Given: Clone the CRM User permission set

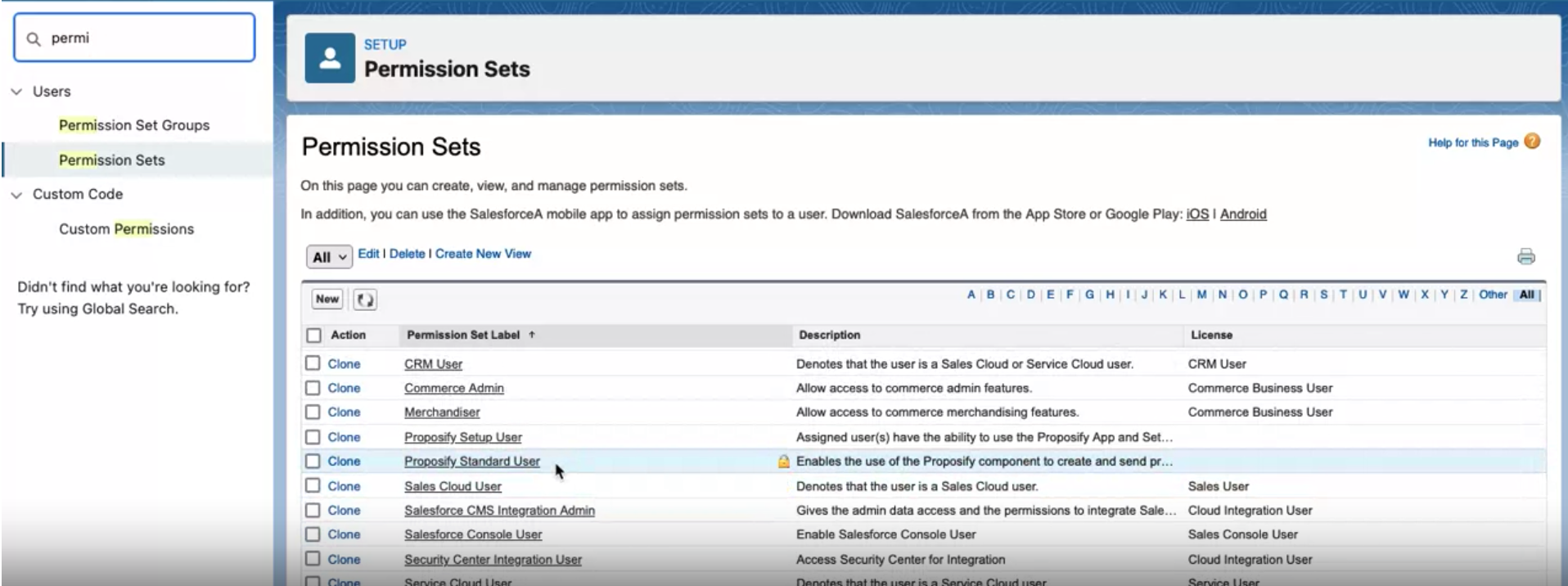Looking at the screenshot, I should (344, 364).
